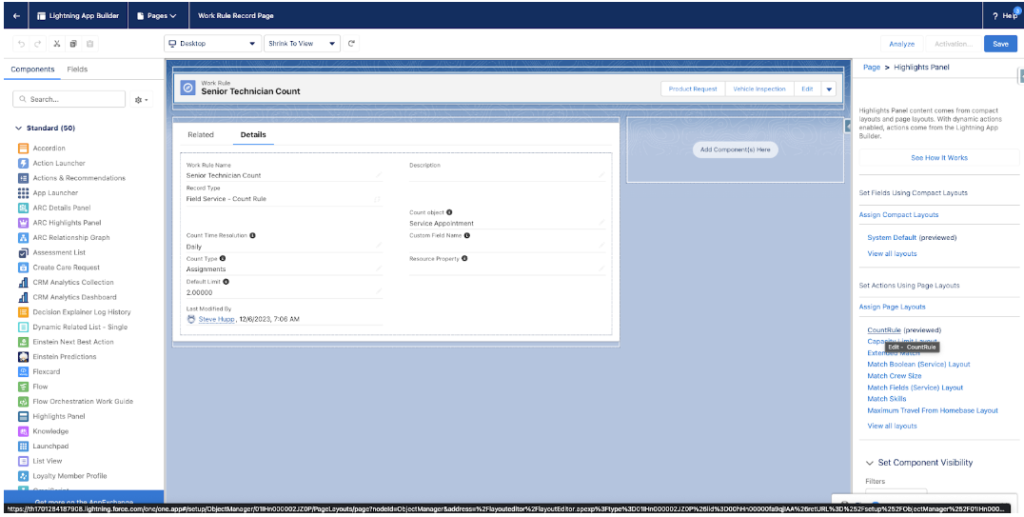
Task: Click the redo icon
Action: click(38, 44)
